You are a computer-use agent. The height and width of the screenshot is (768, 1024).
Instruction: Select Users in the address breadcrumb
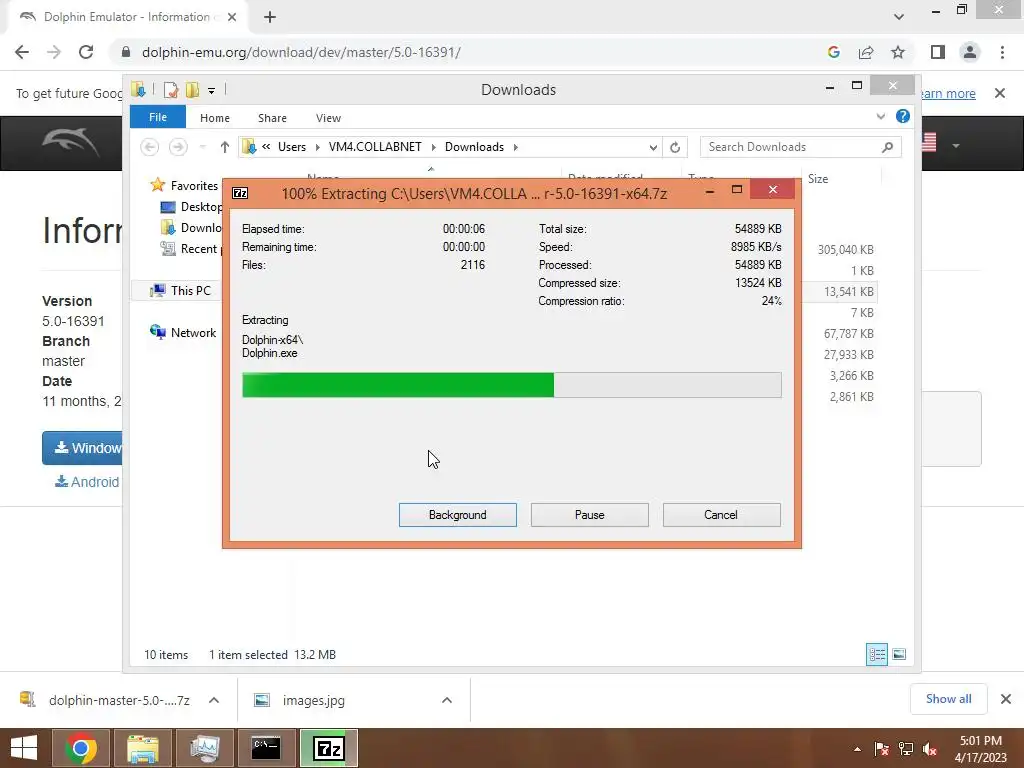(x=291, y=147)
